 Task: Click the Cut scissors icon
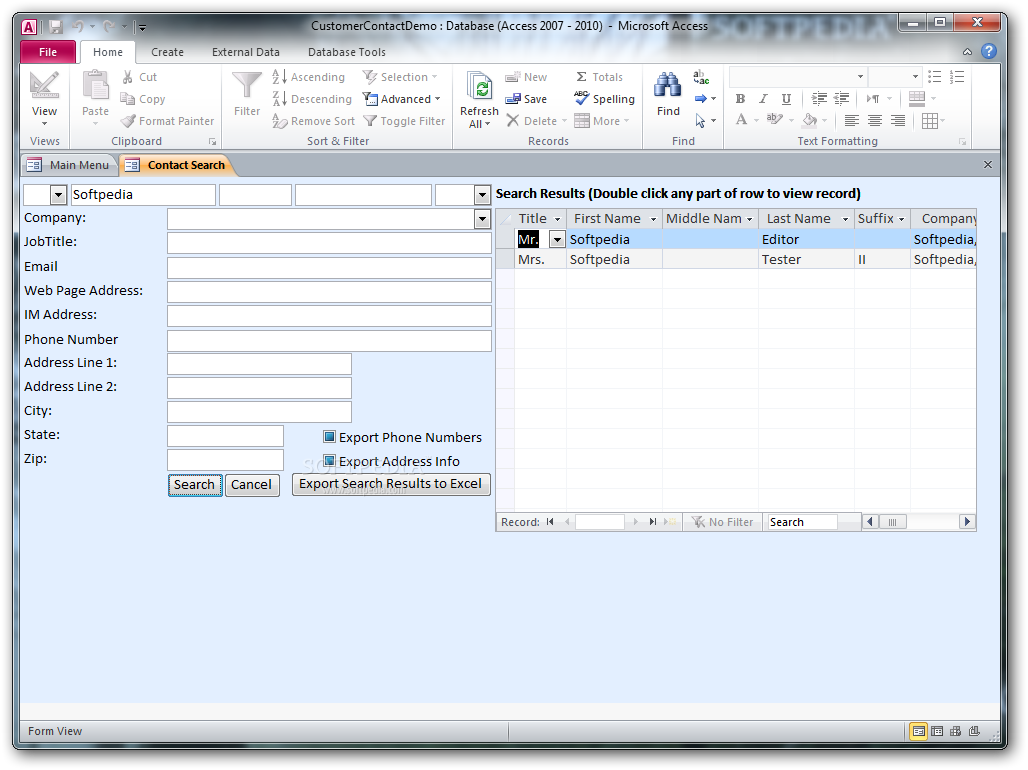click(x=128, y=77)
